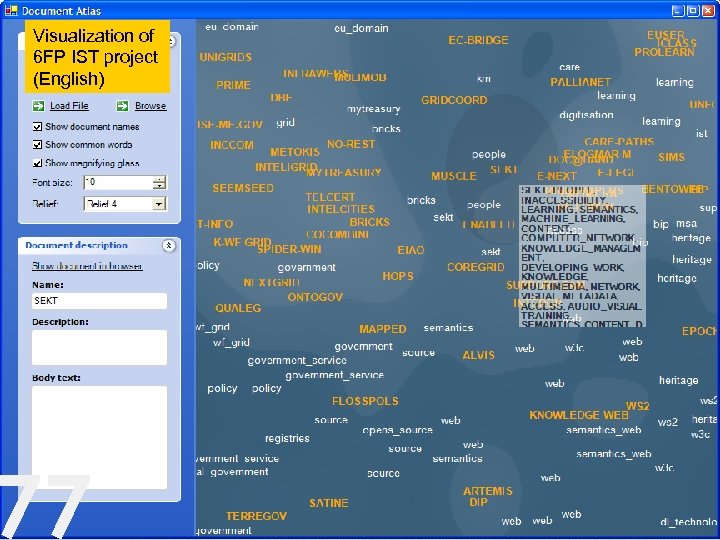Toggle the Show common words checkbox
This screenshot has width=720, height=540.
click(x=37, y=145)
